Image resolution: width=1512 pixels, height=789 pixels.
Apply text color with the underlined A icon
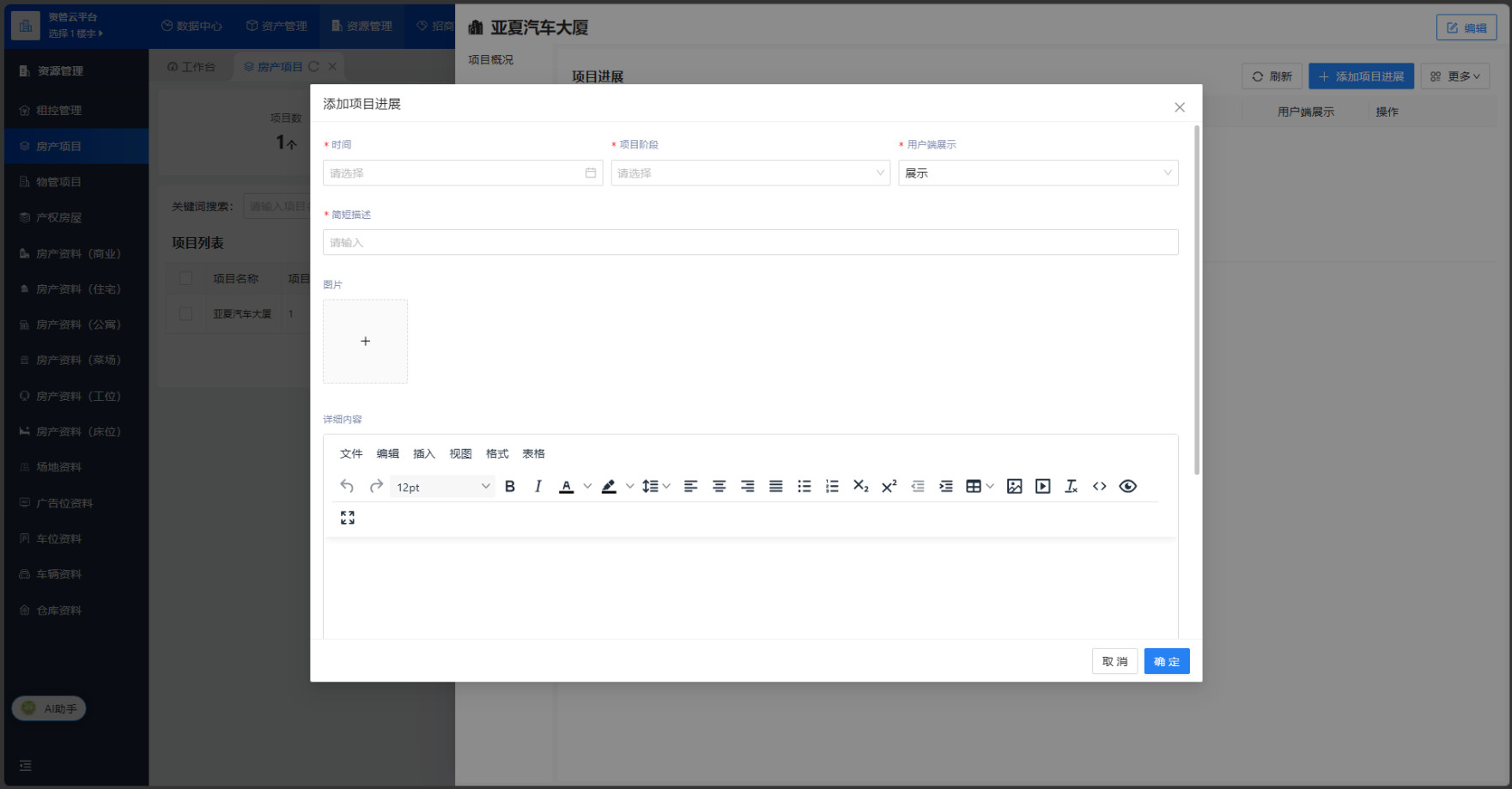[x=567, y=487]
